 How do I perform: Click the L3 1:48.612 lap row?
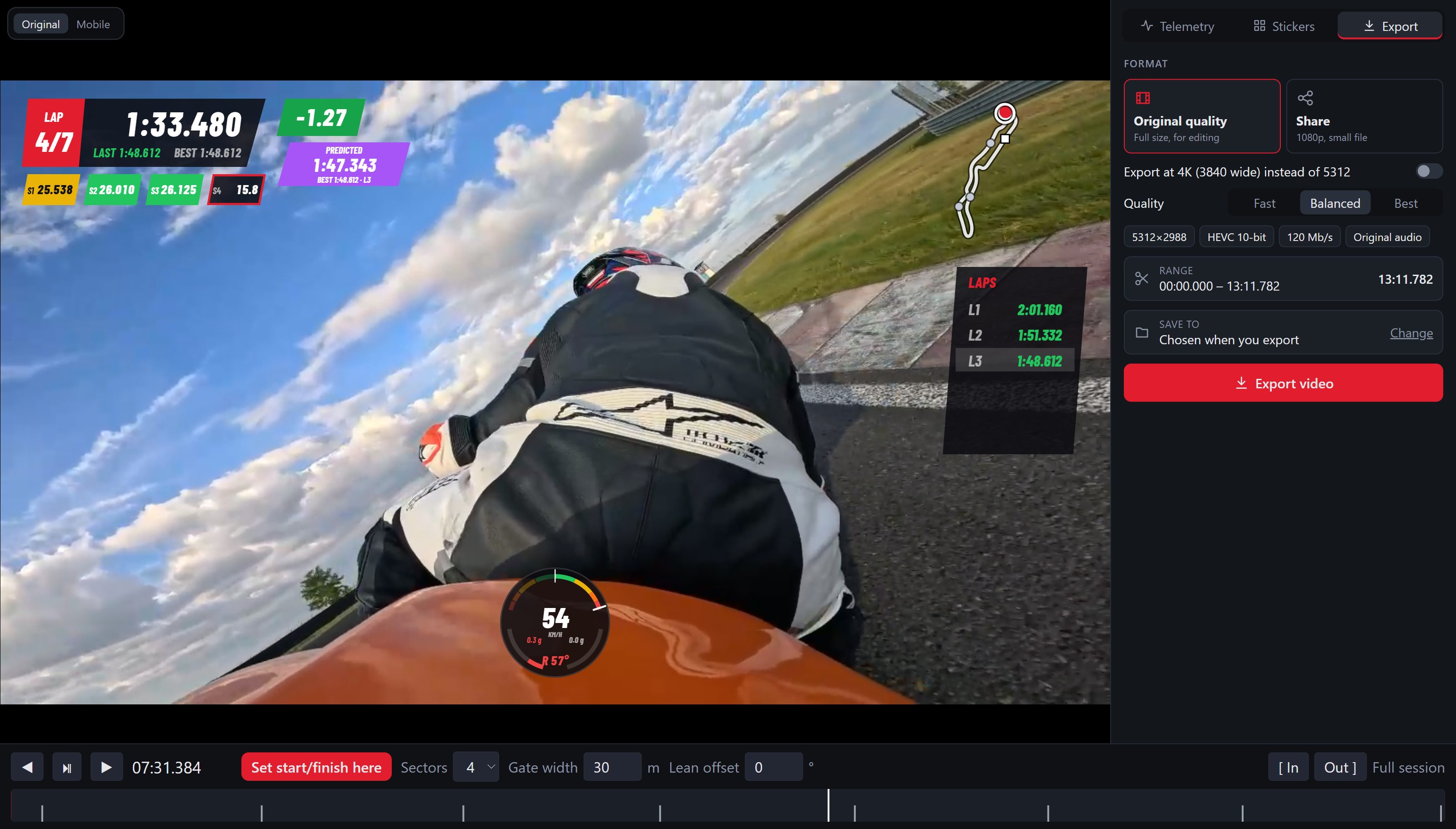pyautogui.click(x=1015, y=361)
